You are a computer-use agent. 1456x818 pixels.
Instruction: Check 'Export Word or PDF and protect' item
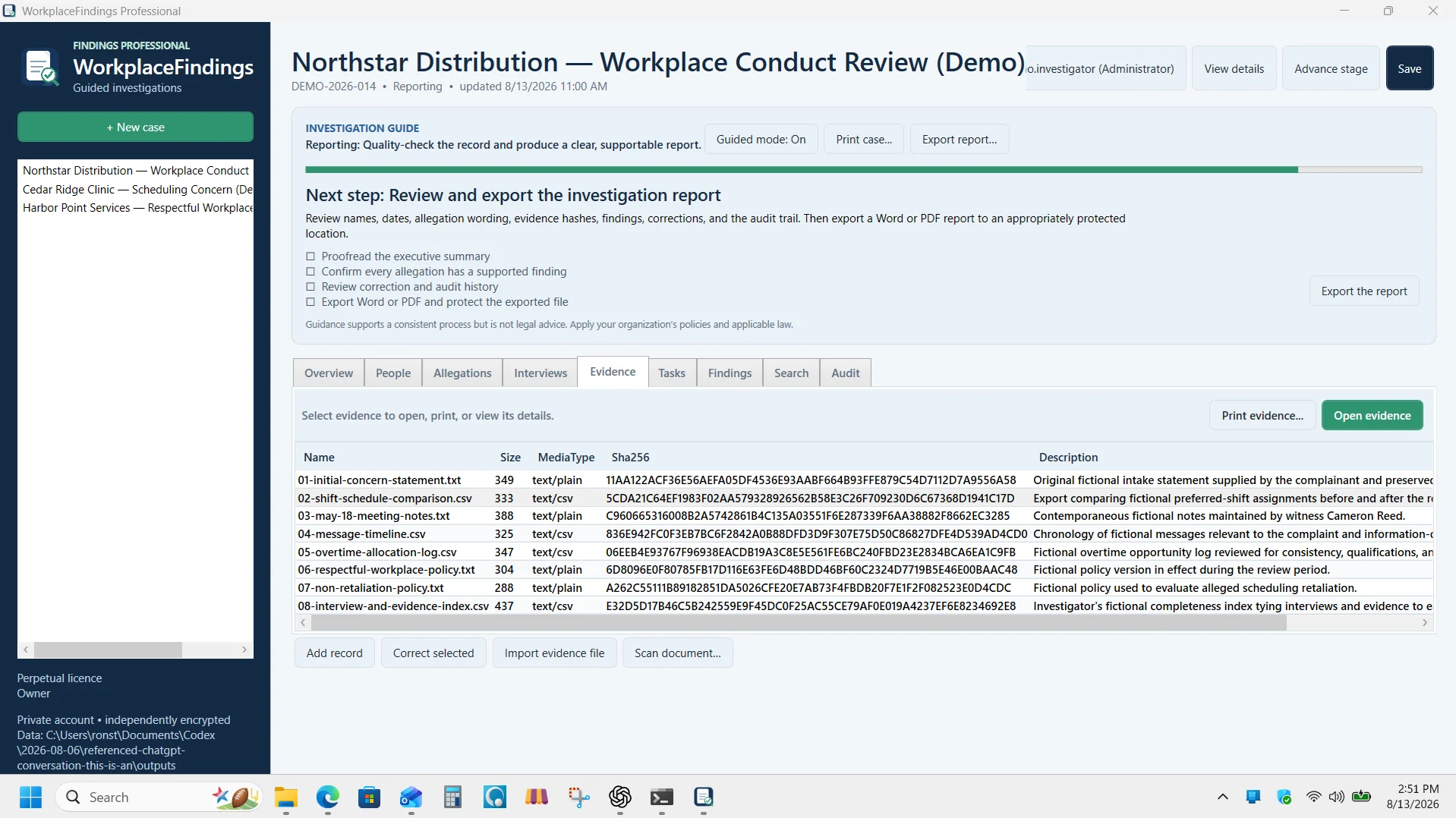310,302
